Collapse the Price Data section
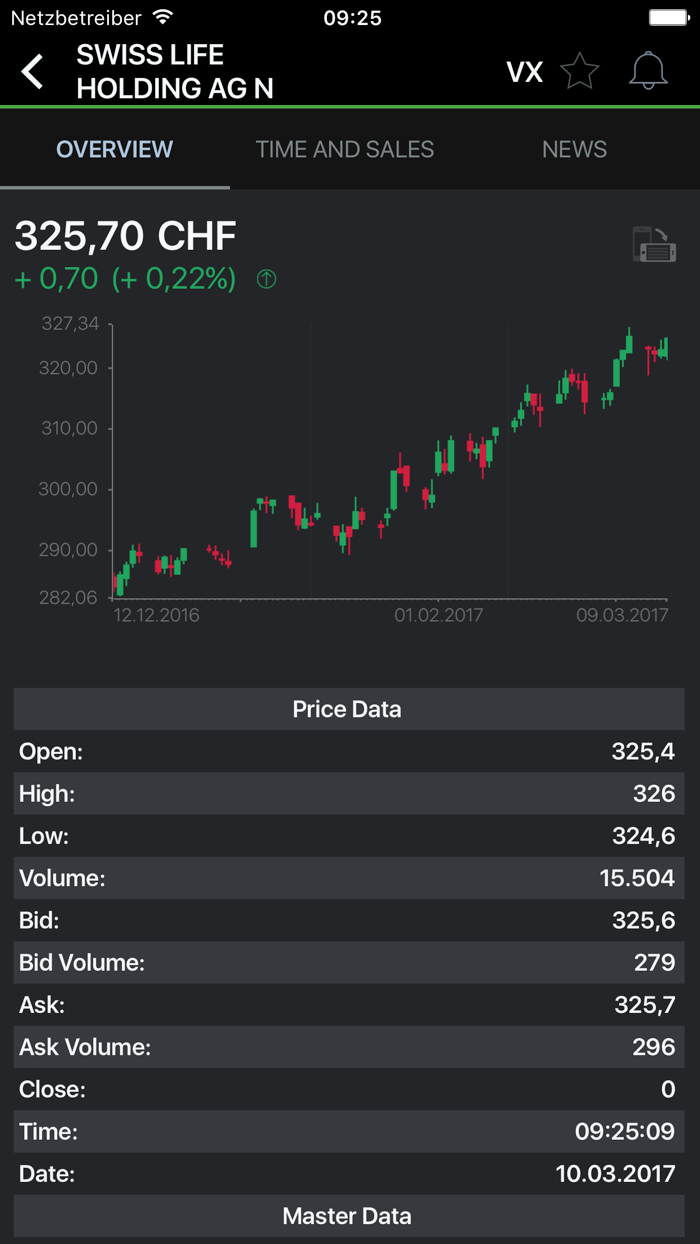Viewport: 700px width, 1244px height. [x=347, y=709]
